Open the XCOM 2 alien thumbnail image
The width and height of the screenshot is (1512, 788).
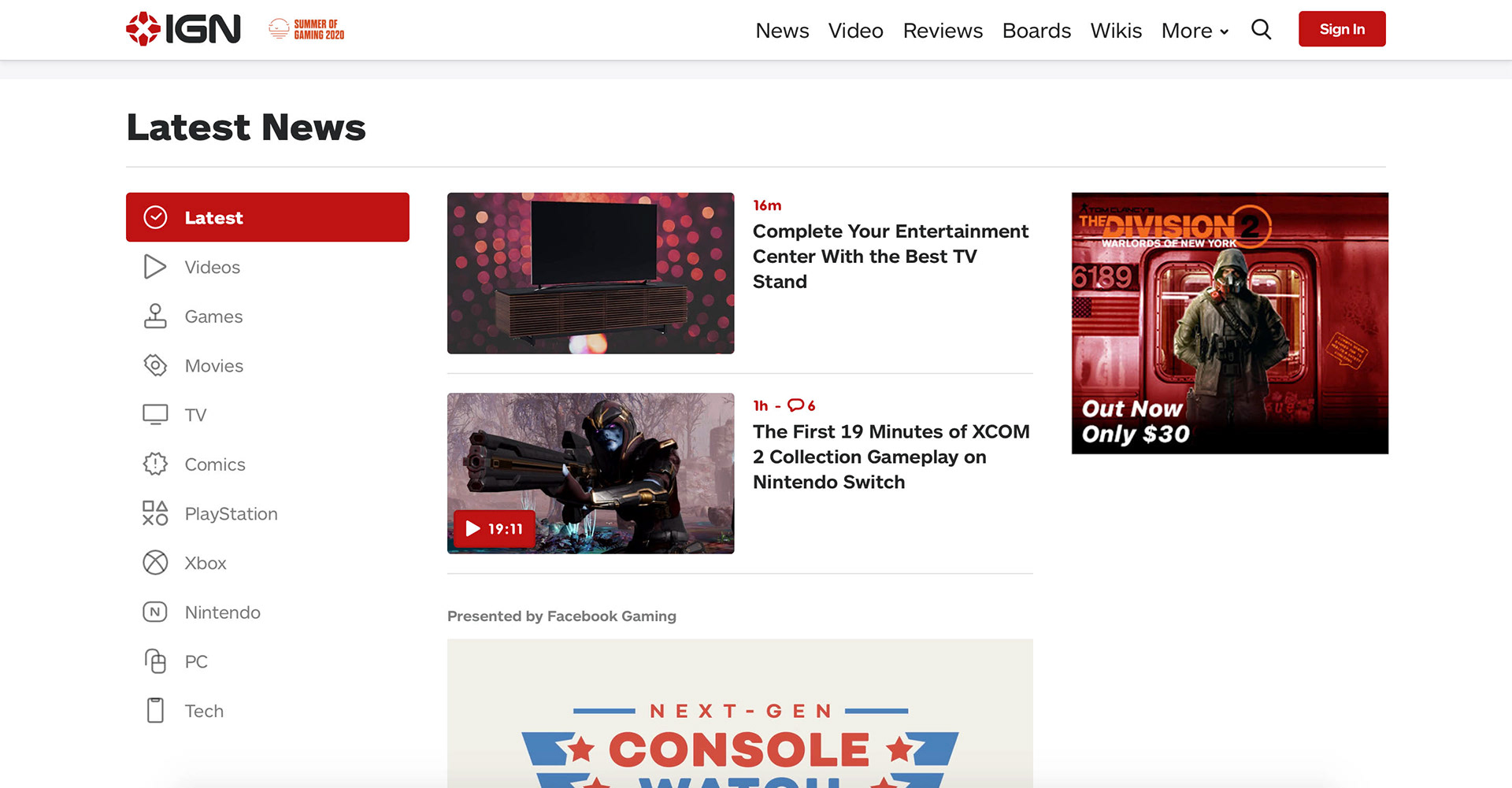pyautogui.click(x=591, y=473)
